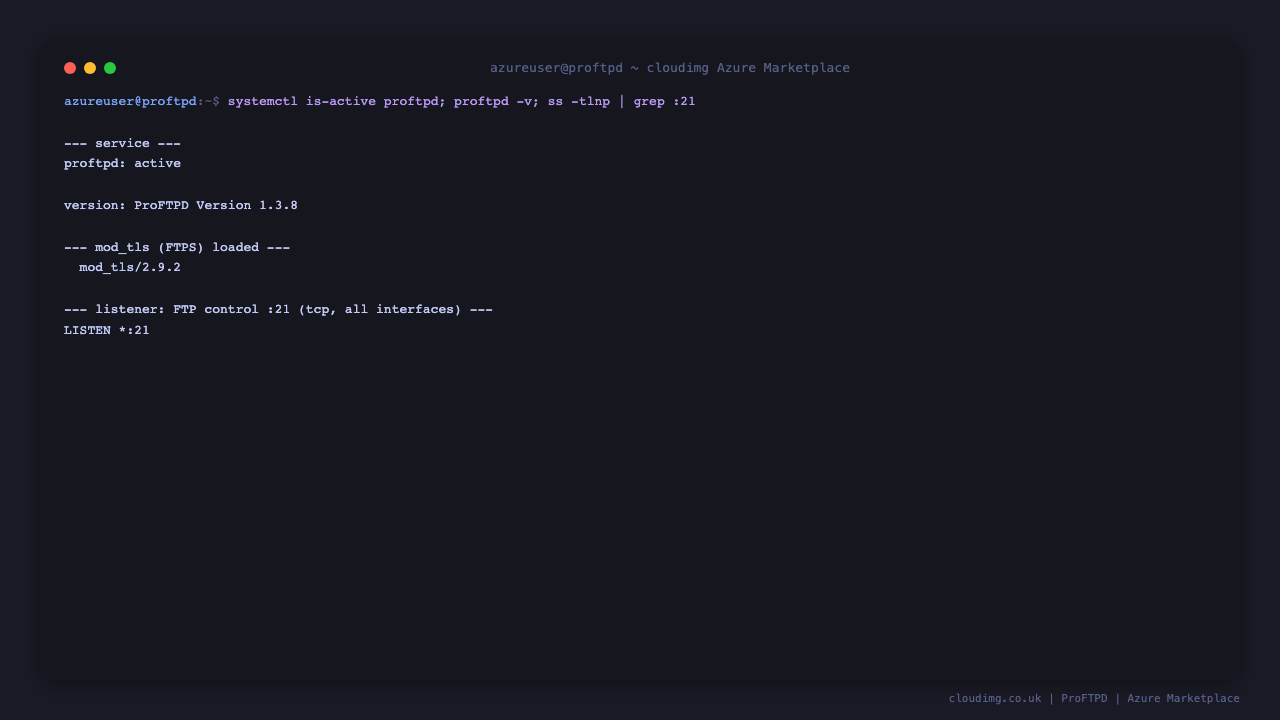Click the yellow minimize window dot
The image size is (1280, 720).
coord(90,68)
